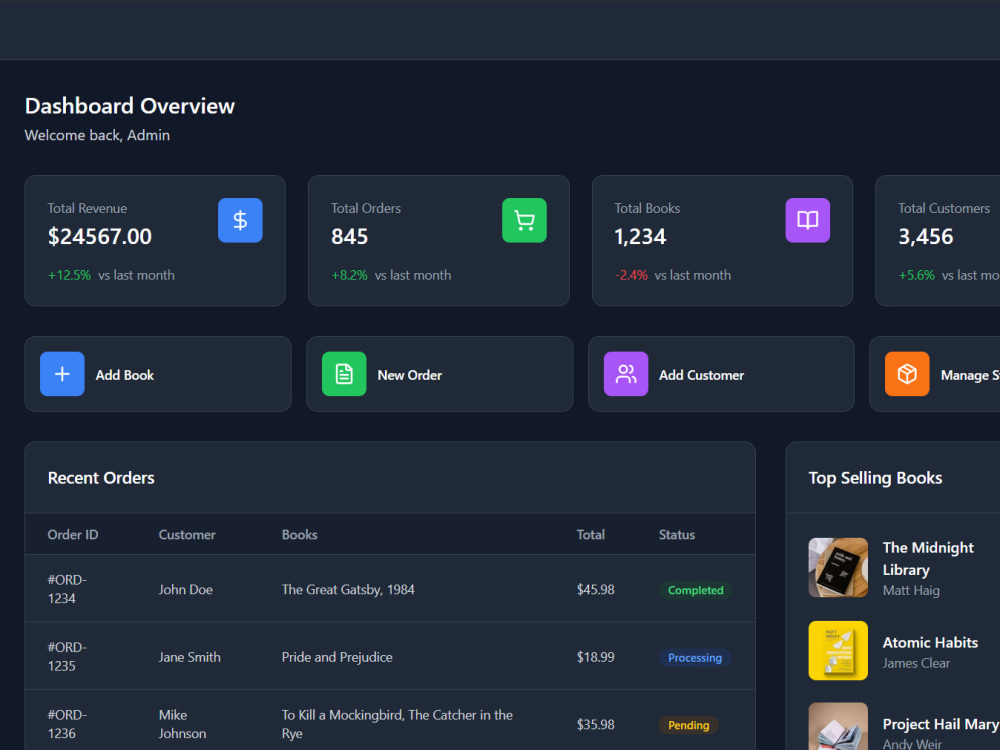Click the $24567.00 revenue value

[x=100, y=237]
